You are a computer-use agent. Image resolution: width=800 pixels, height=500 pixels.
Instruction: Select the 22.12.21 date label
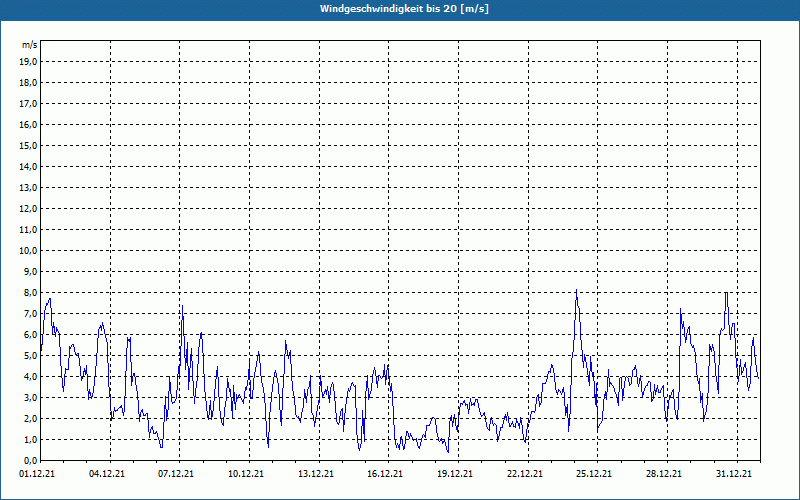[524, 474]
